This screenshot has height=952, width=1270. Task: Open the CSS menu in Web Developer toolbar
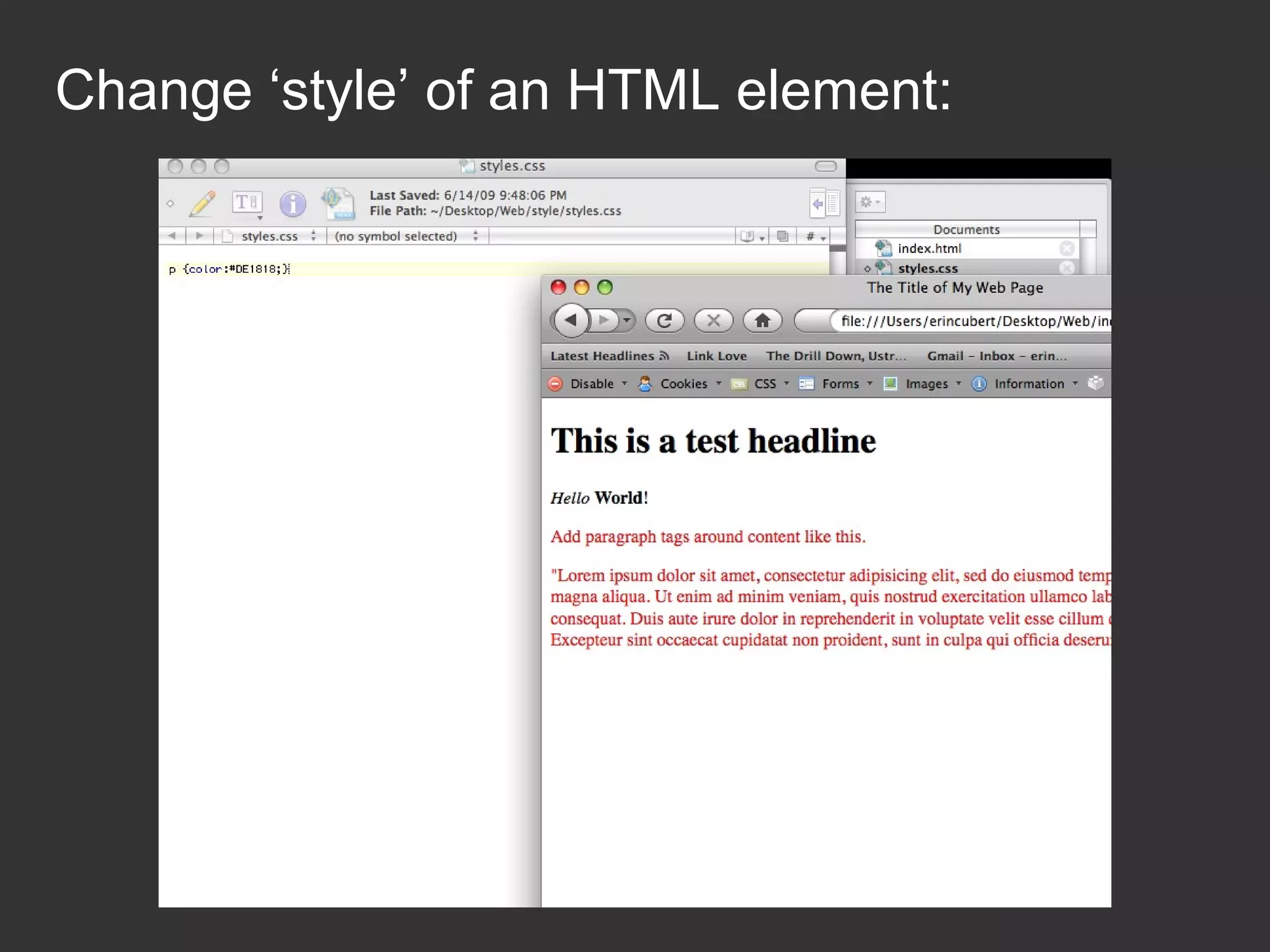[760, 384]
